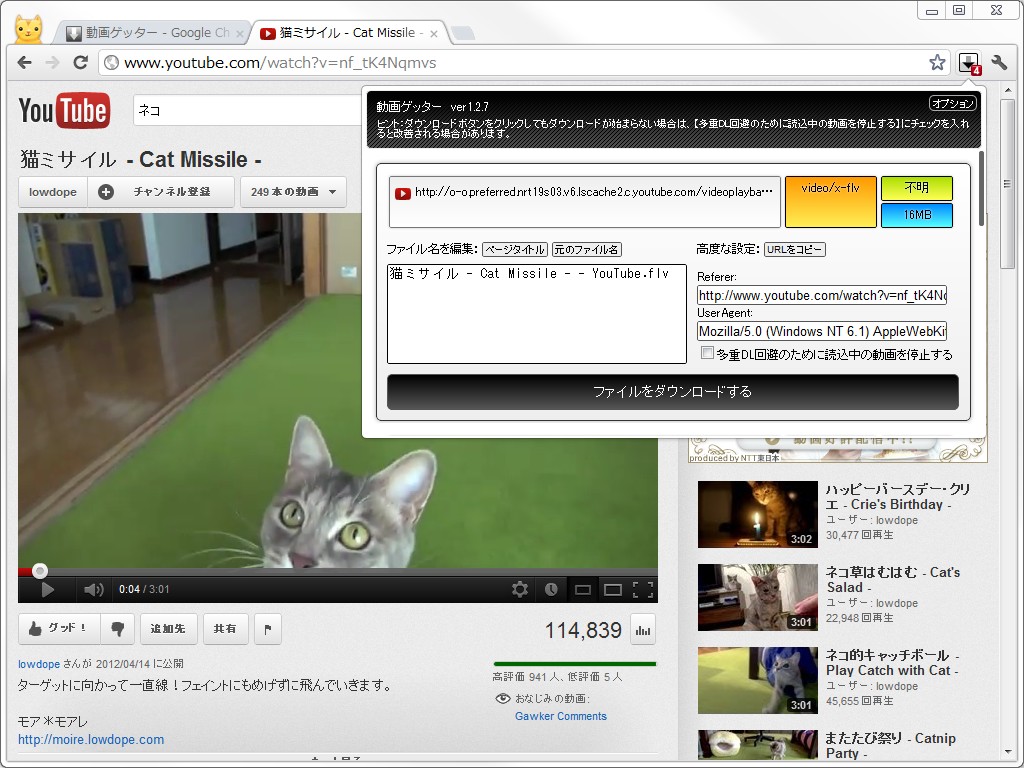Enable the 多重DL回避 stop-loading checkbox

(708, 352)
